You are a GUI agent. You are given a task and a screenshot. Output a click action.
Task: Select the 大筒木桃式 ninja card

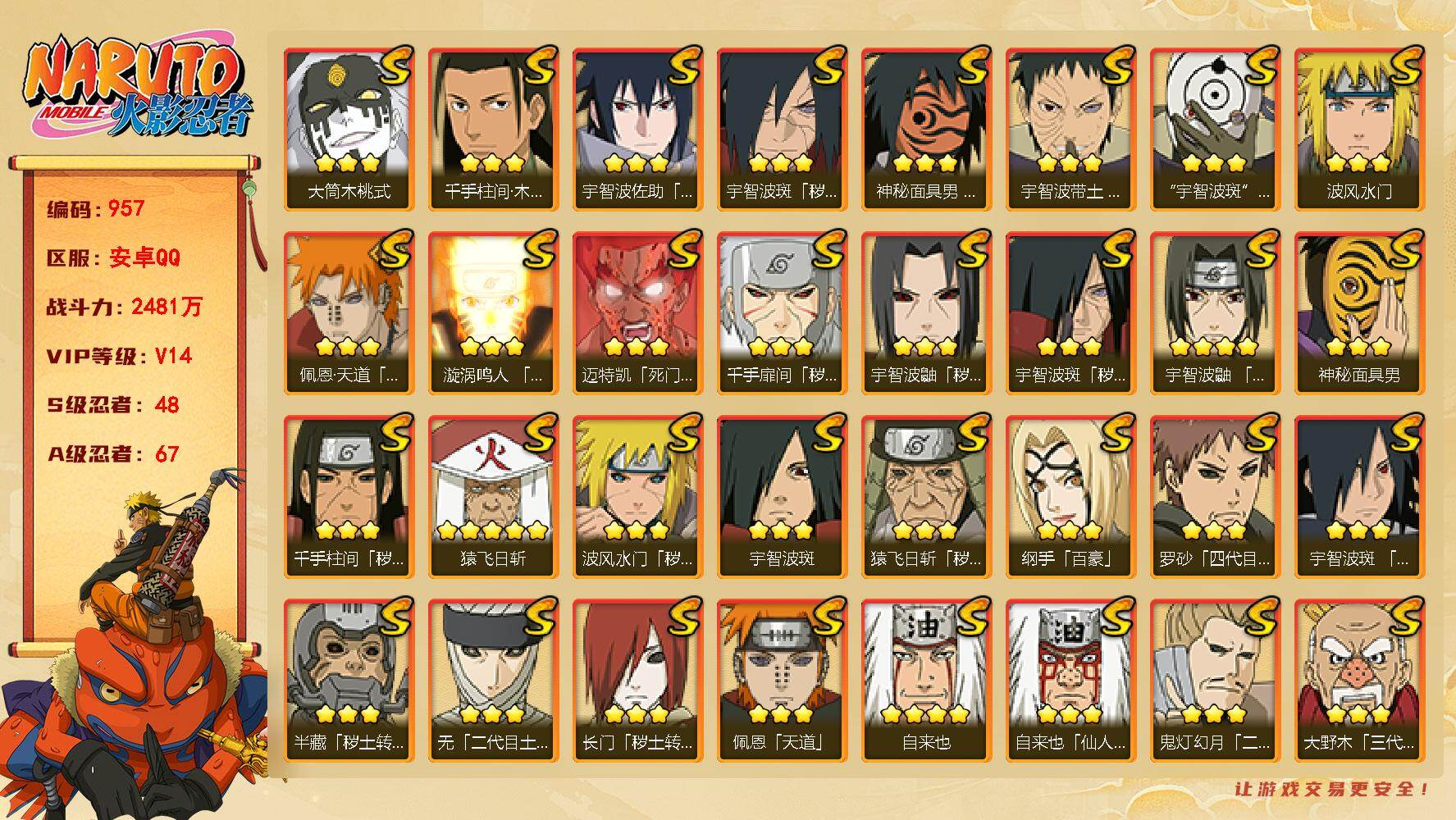click(349, 130)
